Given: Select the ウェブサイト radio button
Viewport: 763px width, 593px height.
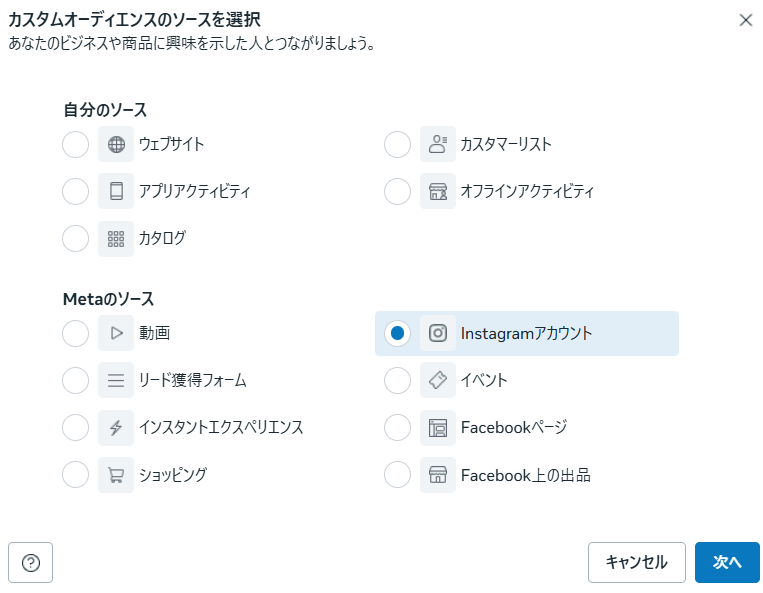Looking at the screenshot, I should tap(75, 144).
